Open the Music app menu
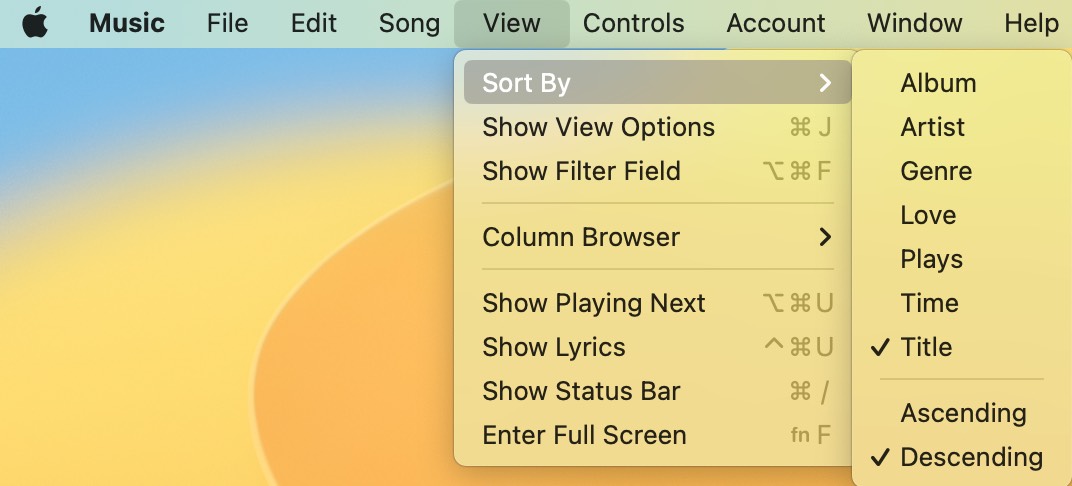 tap(126, 23)
